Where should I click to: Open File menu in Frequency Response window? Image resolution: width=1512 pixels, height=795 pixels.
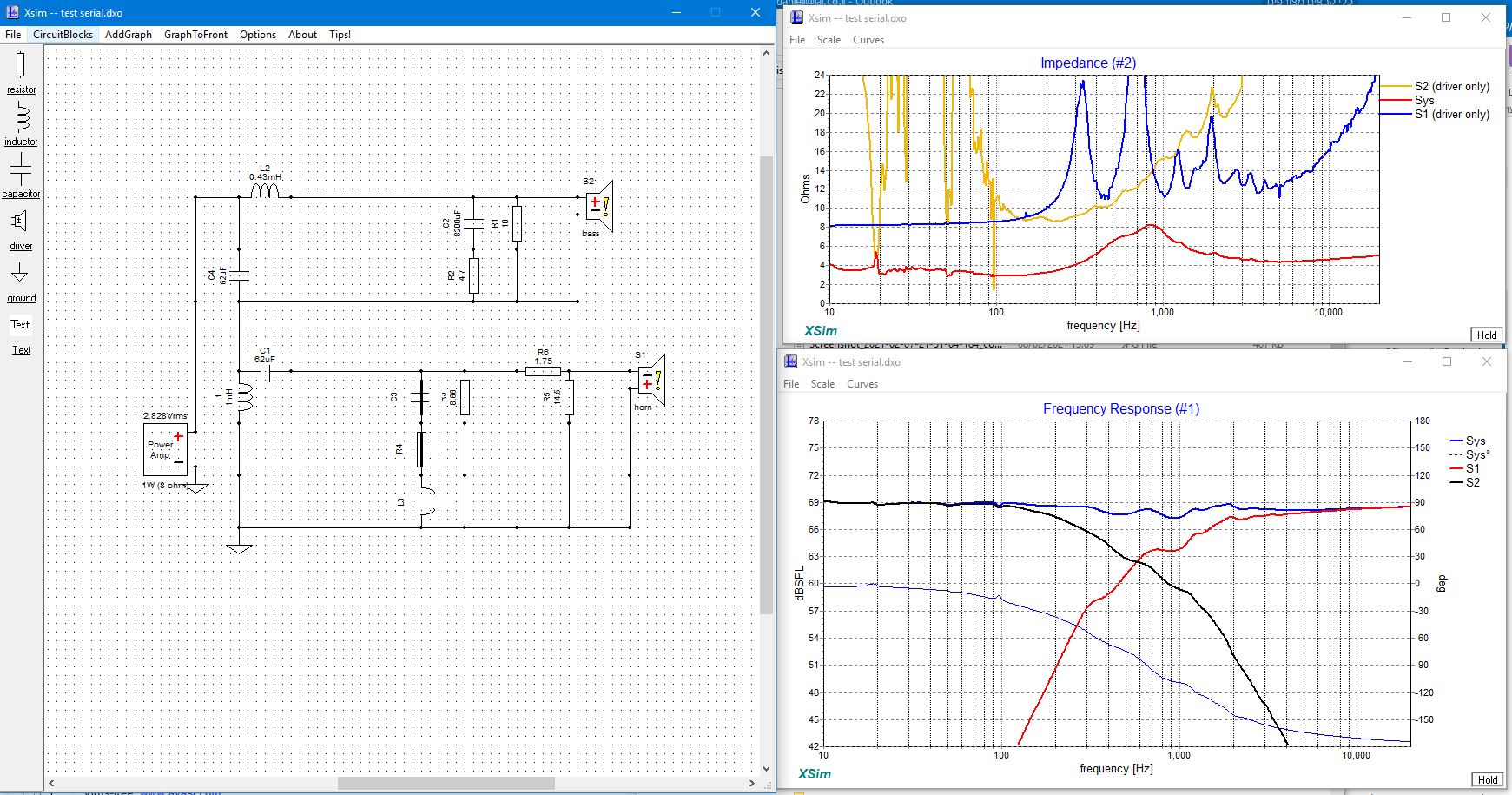pyautogui.click(x=791, y=384)
